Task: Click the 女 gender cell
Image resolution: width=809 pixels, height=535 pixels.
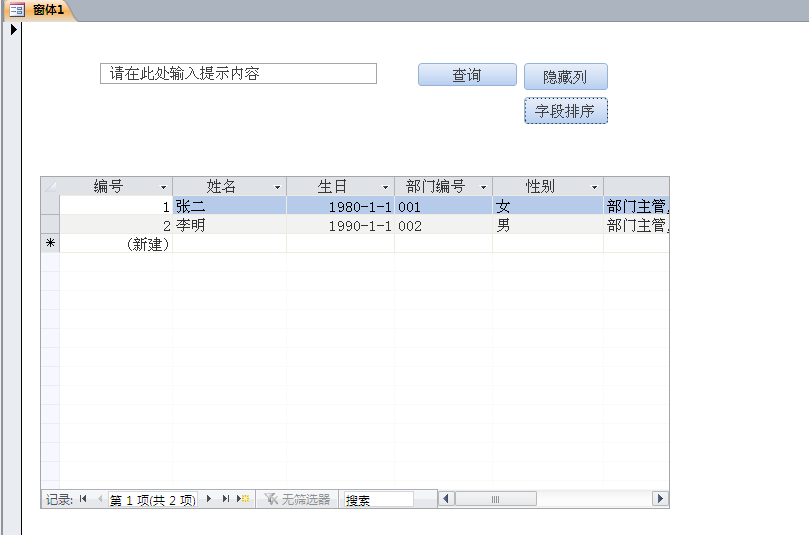Action: [548, 205]
